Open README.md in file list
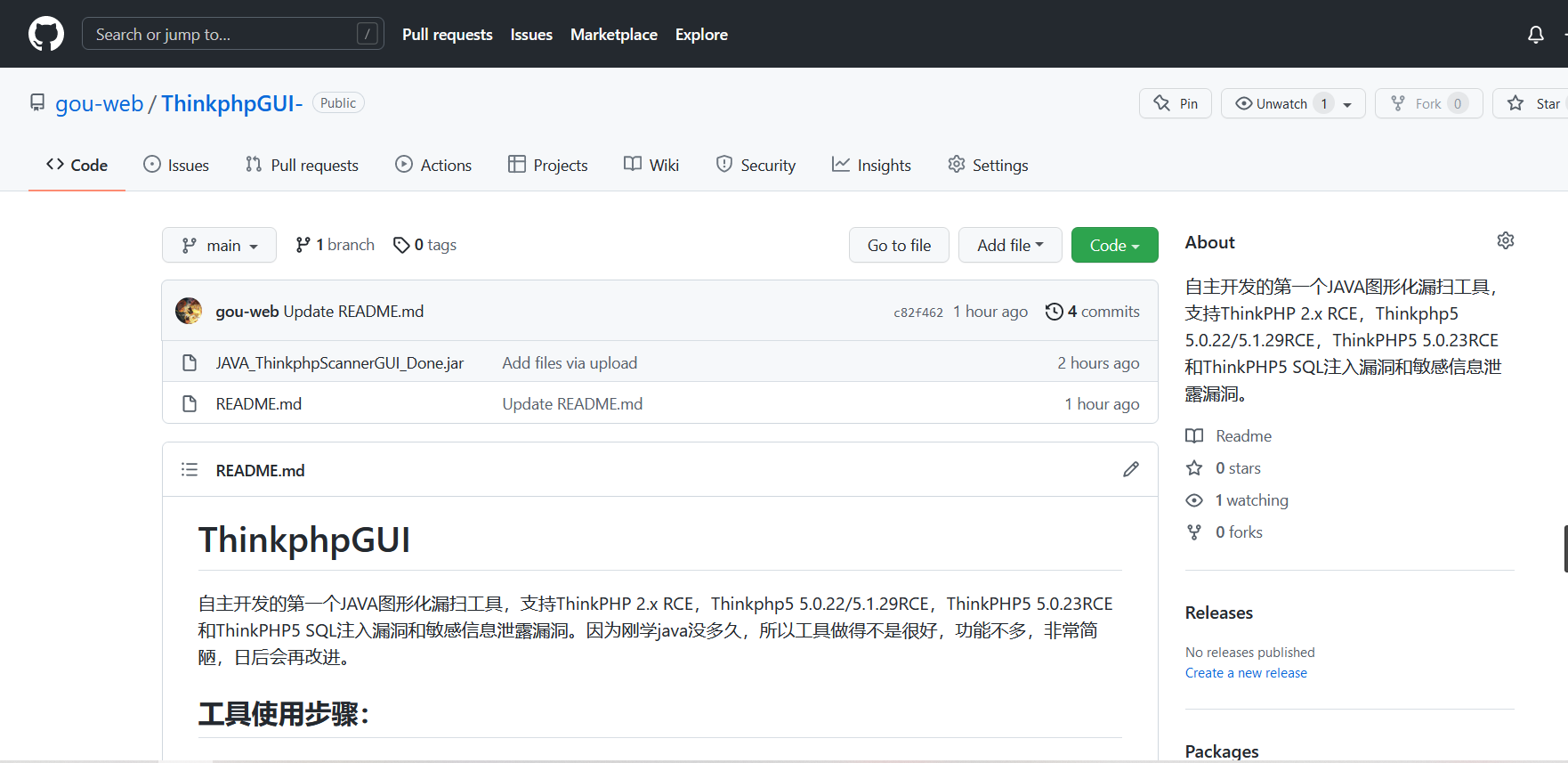1568x763 pixels. tap(259, 403)
